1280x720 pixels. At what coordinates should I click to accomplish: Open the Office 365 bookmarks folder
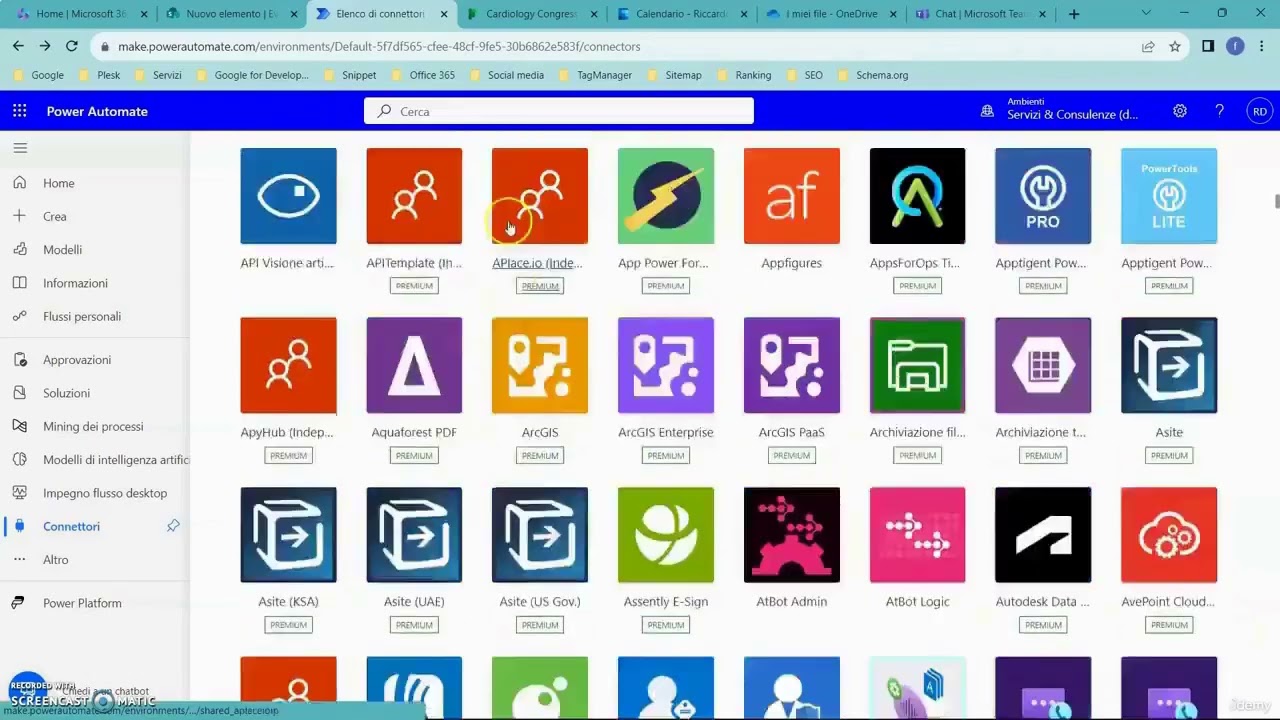422,75
